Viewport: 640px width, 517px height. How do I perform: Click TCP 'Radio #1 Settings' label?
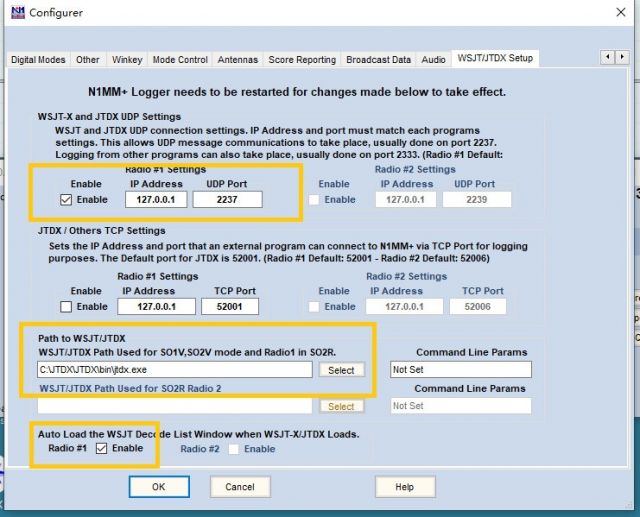[x=158, y=276]
